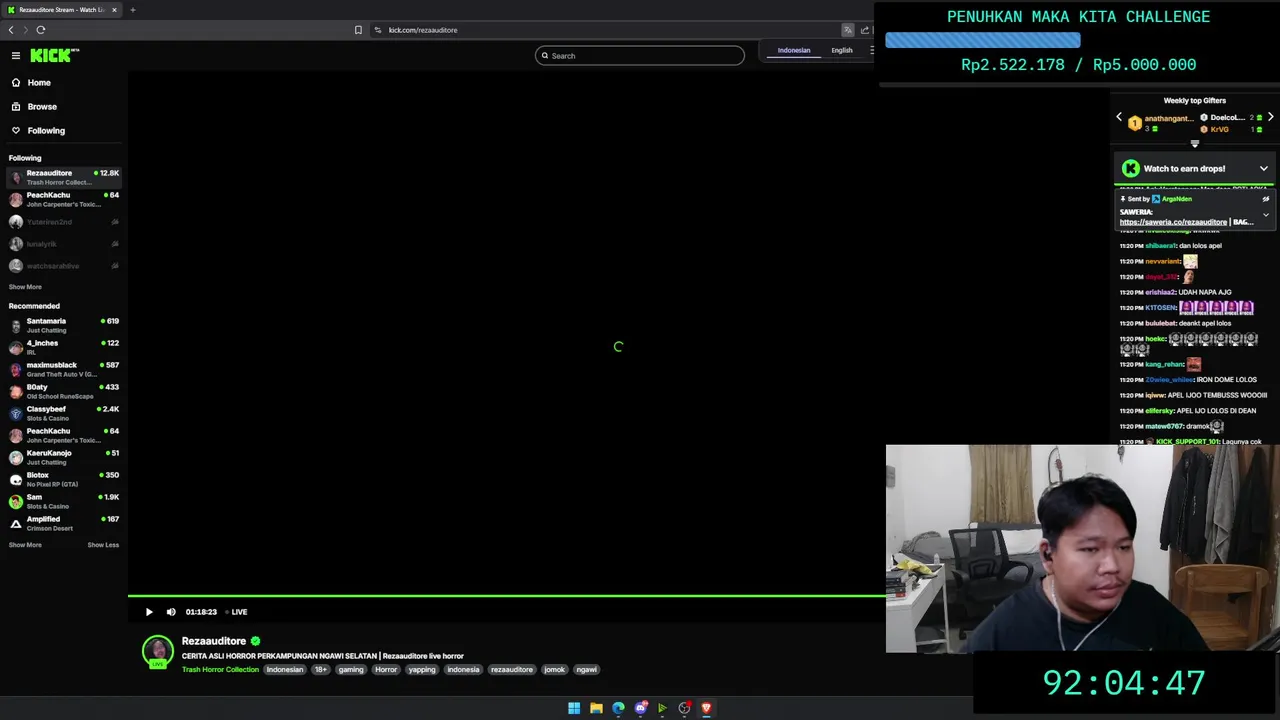Screen dimensions: 1280x720
Task: Click the Indonesian stream tag
Action: pos(285,670)
